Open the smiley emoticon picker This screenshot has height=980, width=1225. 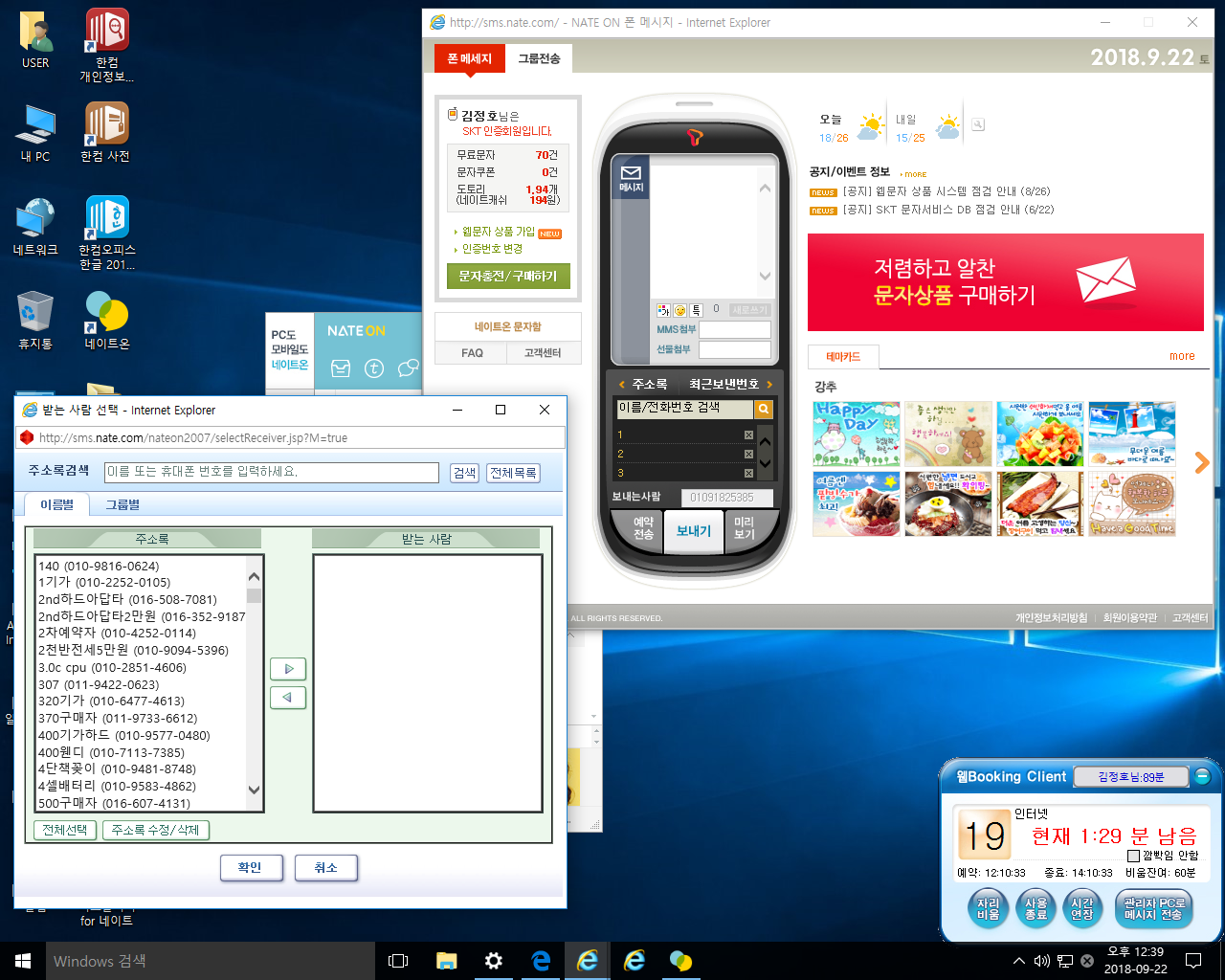(679, 310)
